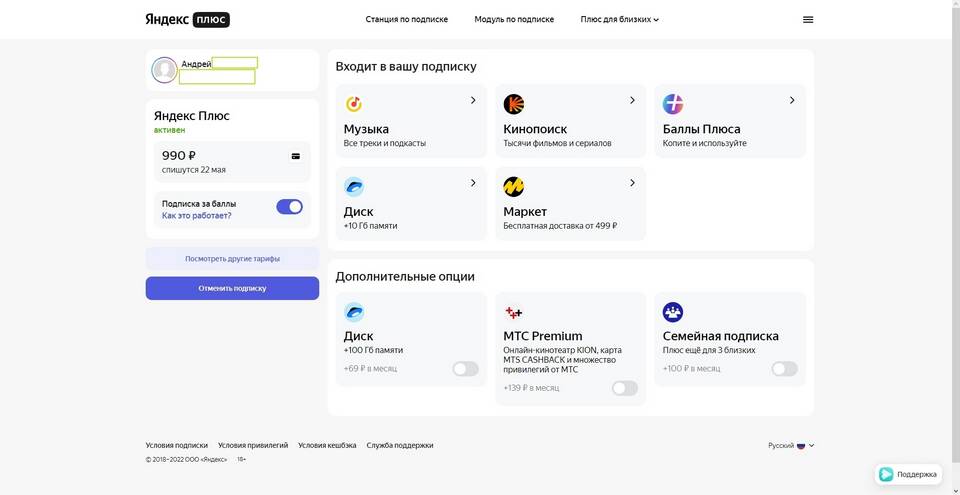The width and height of the screenshot is (960, 495).
Task: Open the Условия подписки link
Action: (176, 445)
